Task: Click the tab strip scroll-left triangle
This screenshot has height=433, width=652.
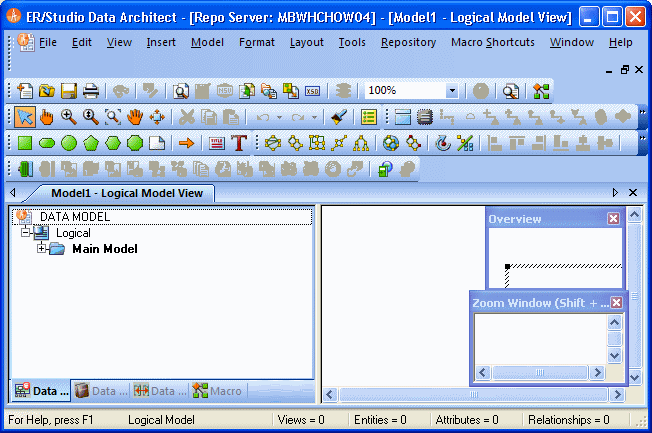Action: pyautogui.click(x=13, y=193)
